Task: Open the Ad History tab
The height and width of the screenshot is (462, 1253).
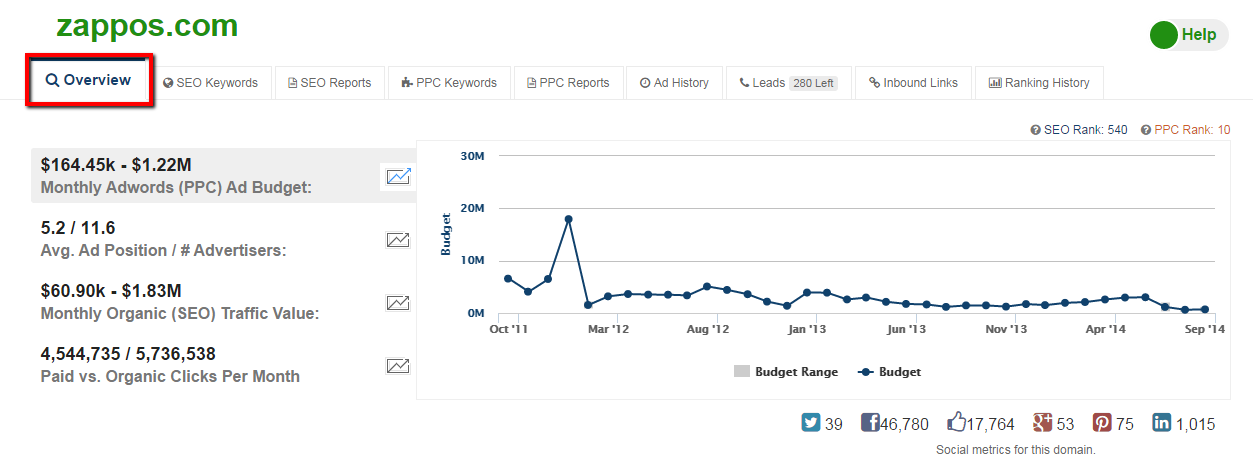Action: point(674,83)
